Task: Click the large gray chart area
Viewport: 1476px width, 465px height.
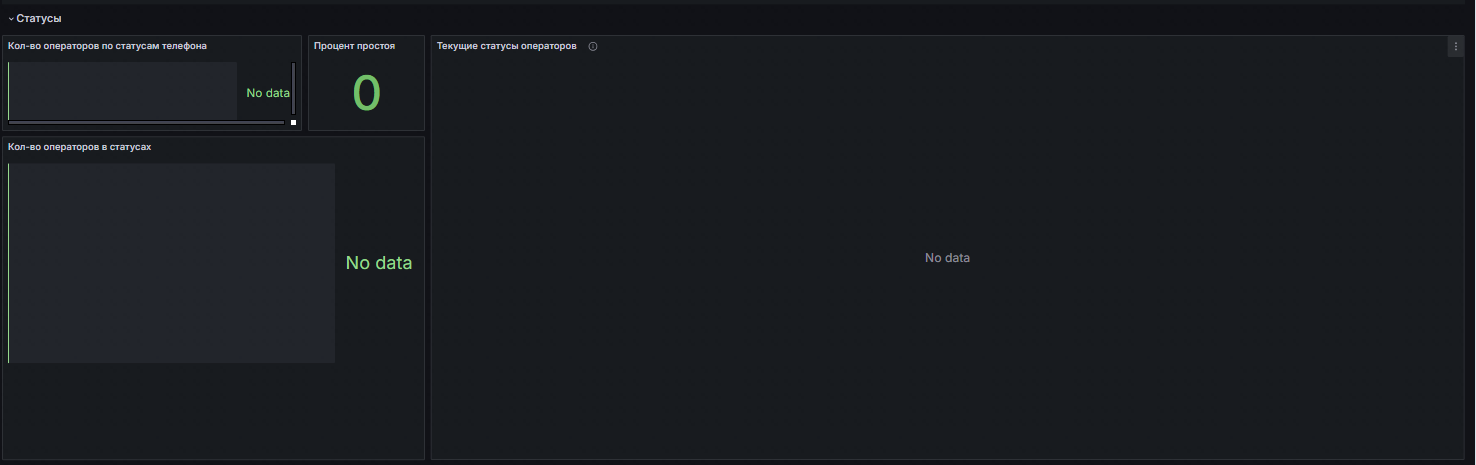Action: (172, 263)
